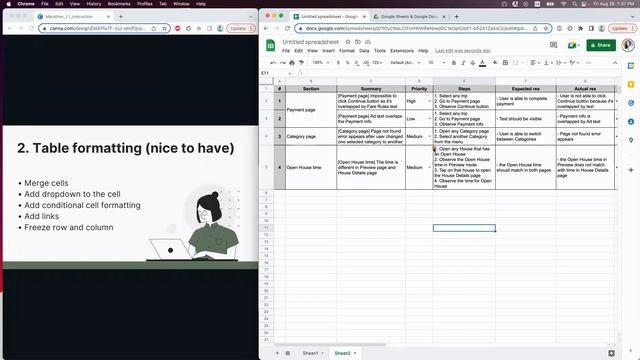Click Update button in Sheets browser window

pyautogui.click(x=622, y=28)
